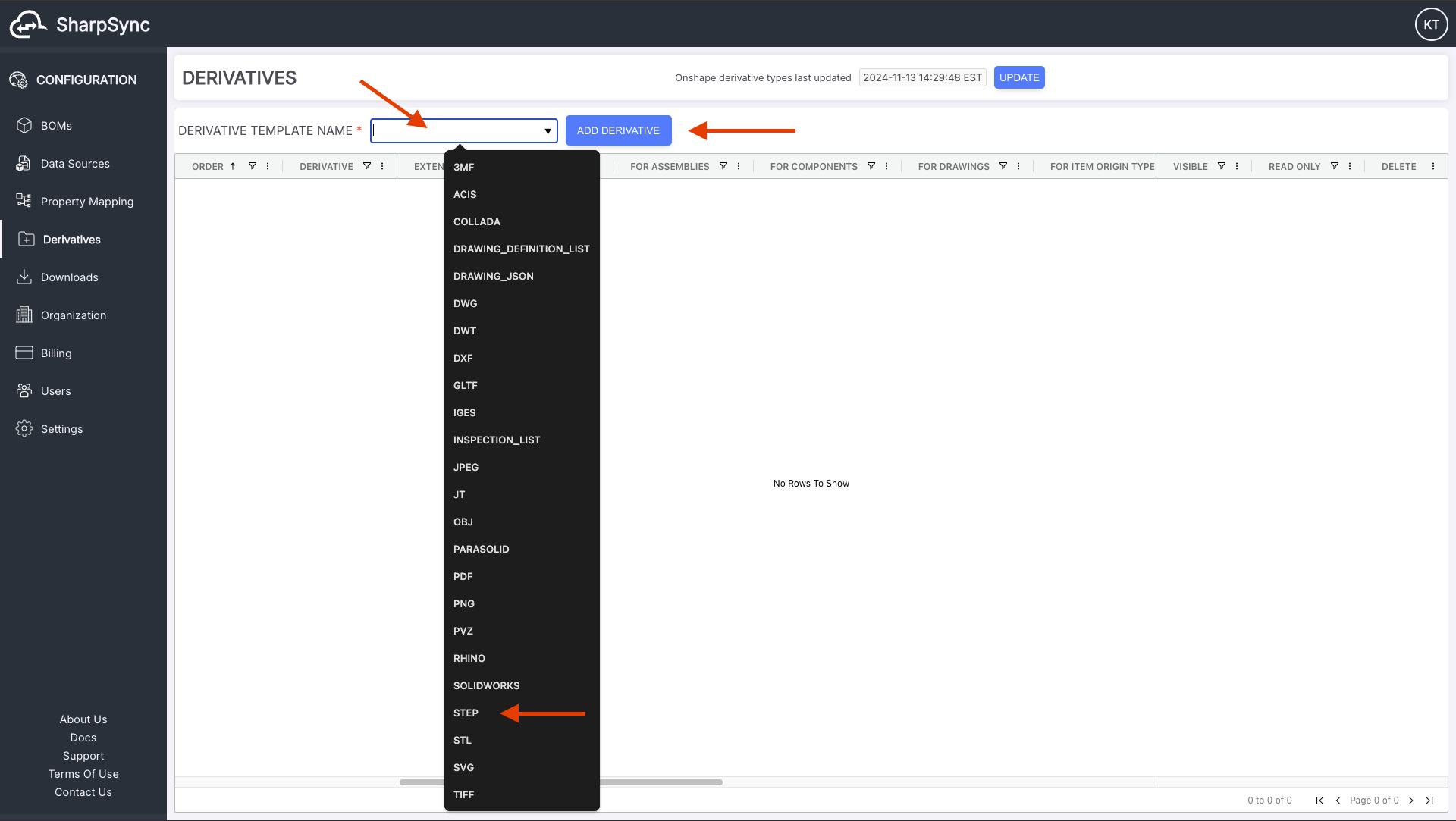1456x821 pixels.
Task: Open Users management page
Action: point(55,390)
